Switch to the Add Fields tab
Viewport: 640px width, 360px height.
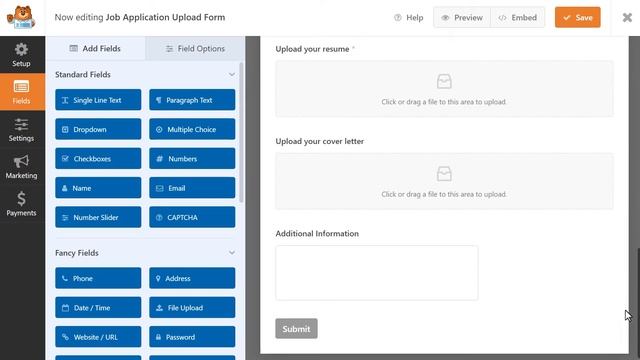pyautogui.click(x=95, y=49)
